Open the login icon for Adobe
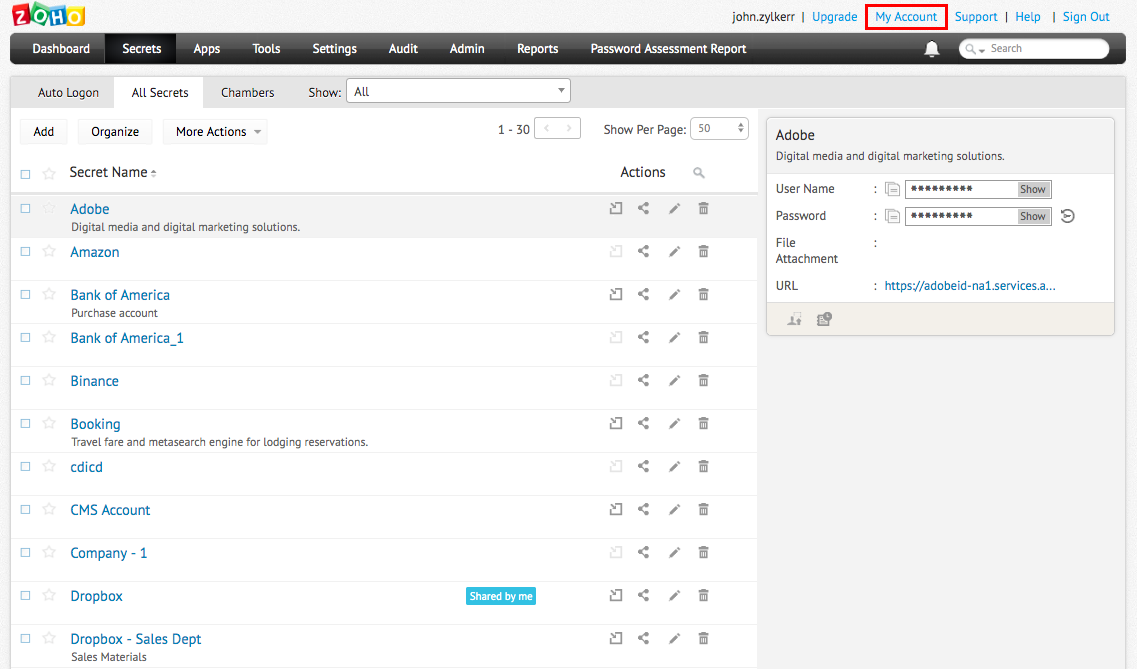This screenshot has height=669, width=1137. [616, 209]
